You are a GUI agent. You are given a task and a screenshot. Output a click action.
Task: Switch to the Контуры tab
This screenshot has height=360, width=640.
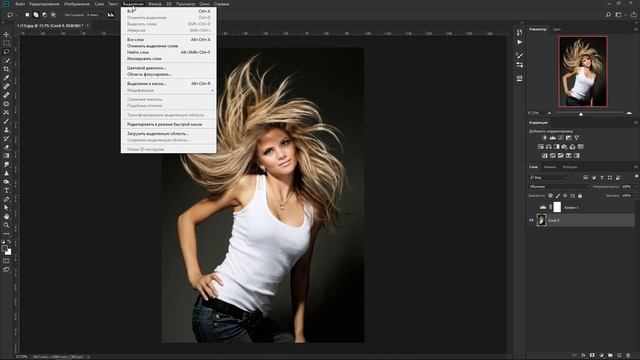[570, 167]
